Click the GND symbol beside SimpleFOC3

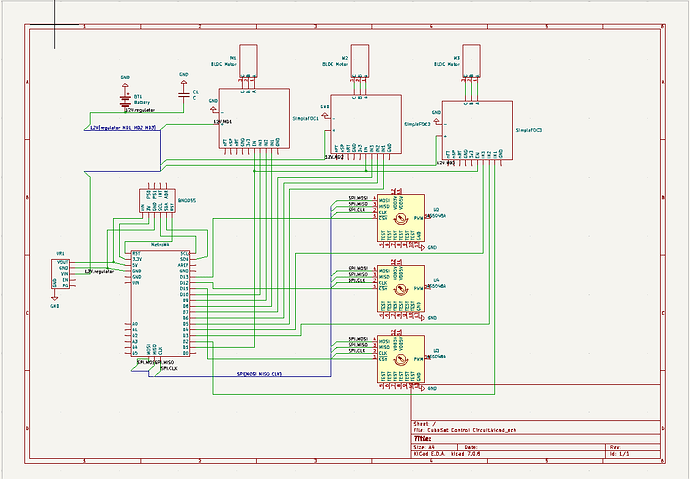coord(437,117)
